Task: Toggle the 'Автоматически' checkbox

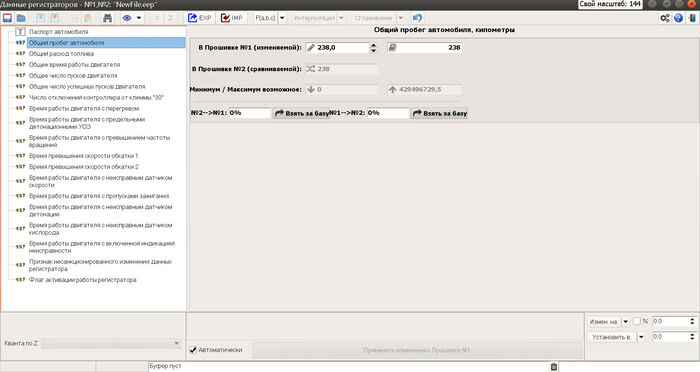Action: tap(193, 350)
